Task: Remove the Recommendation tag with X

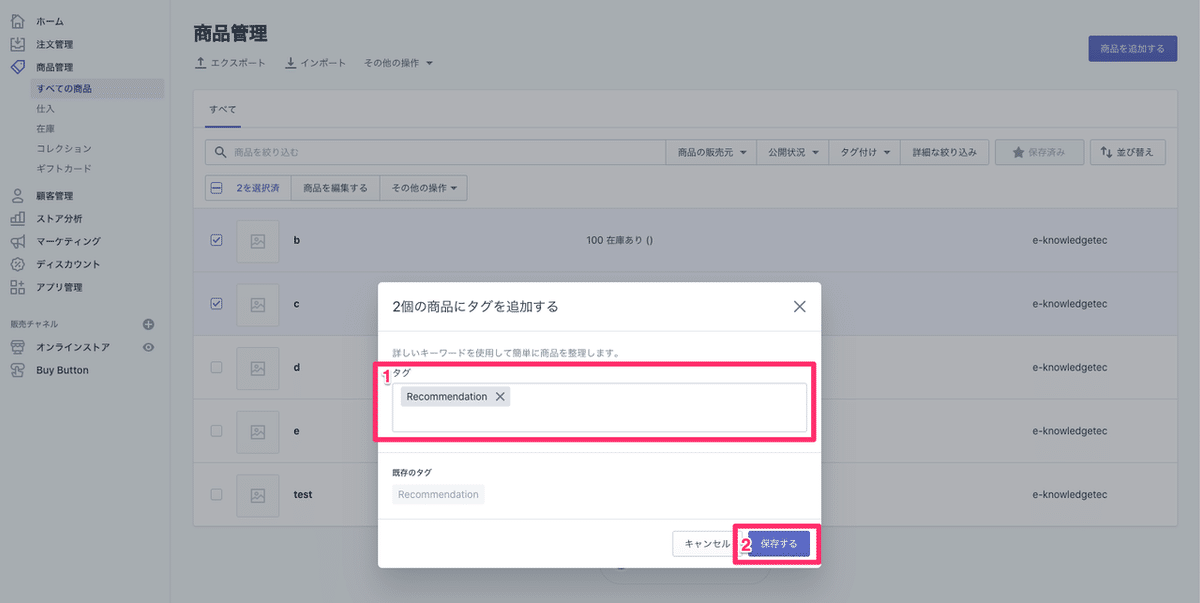Action: coord(500,397)
